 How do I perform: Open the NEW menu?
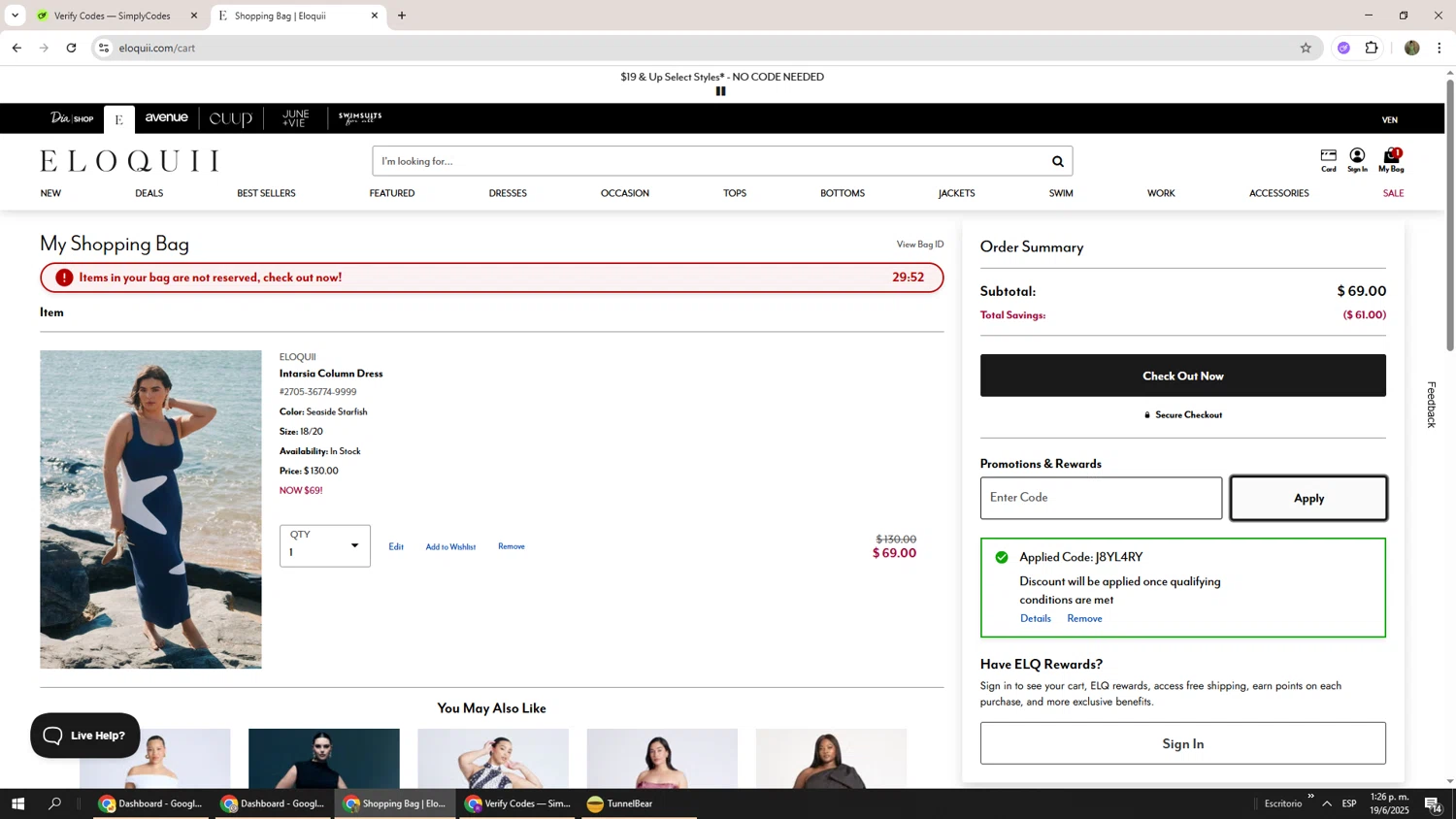pos(50,193)
